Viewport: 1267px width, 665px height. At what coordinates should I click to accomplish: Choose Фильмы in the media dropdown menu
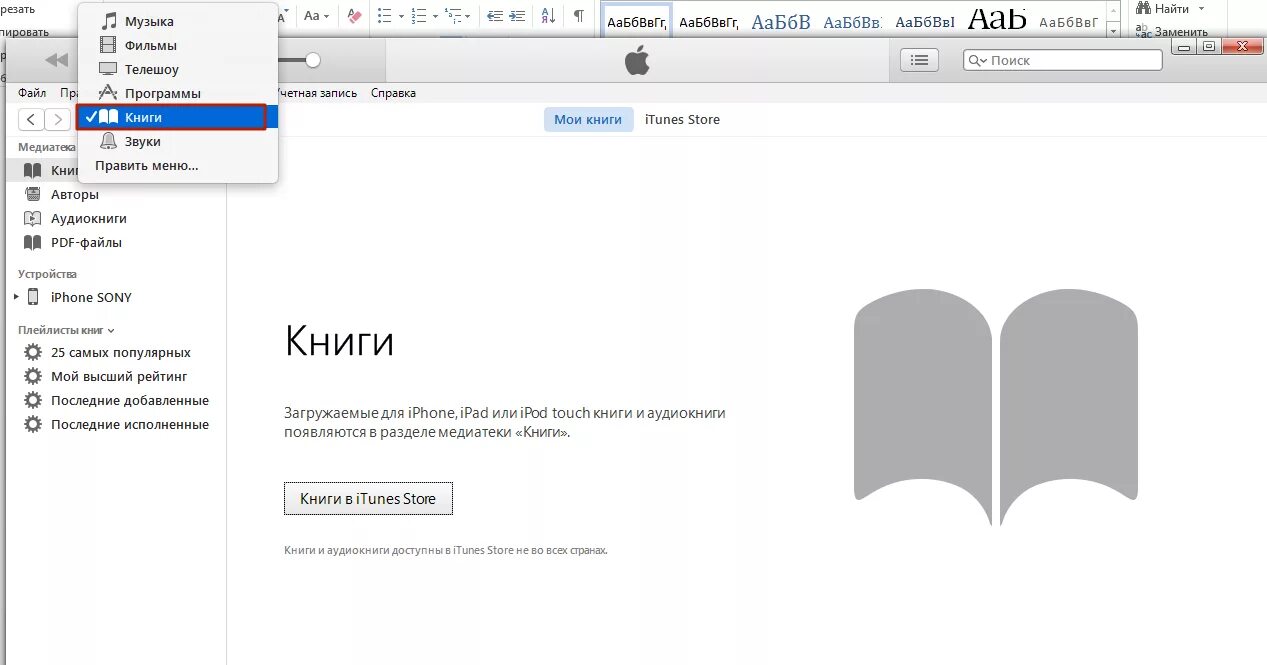(x=177, y=45)
